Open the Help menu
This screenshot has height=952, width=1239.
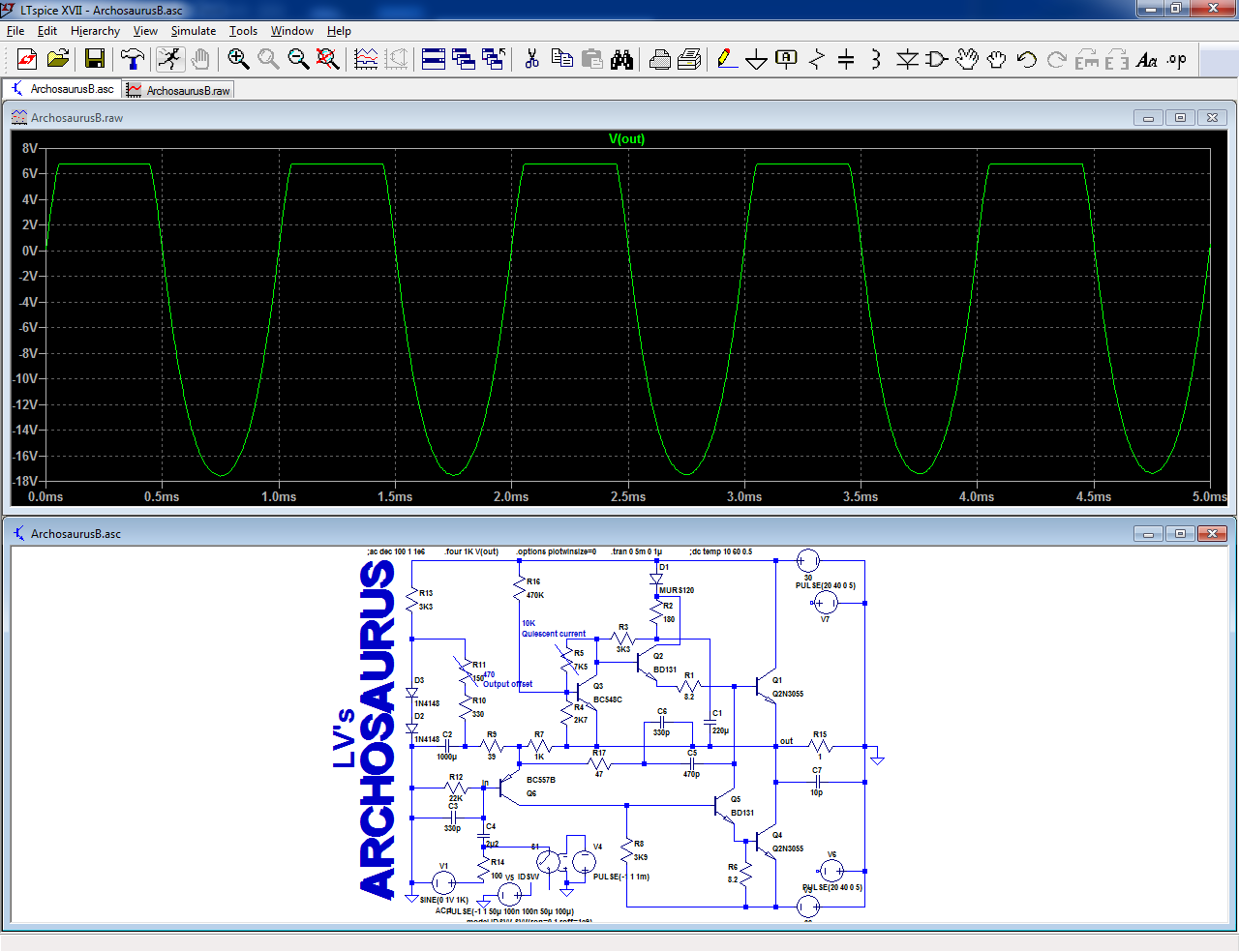click(339, 31)
